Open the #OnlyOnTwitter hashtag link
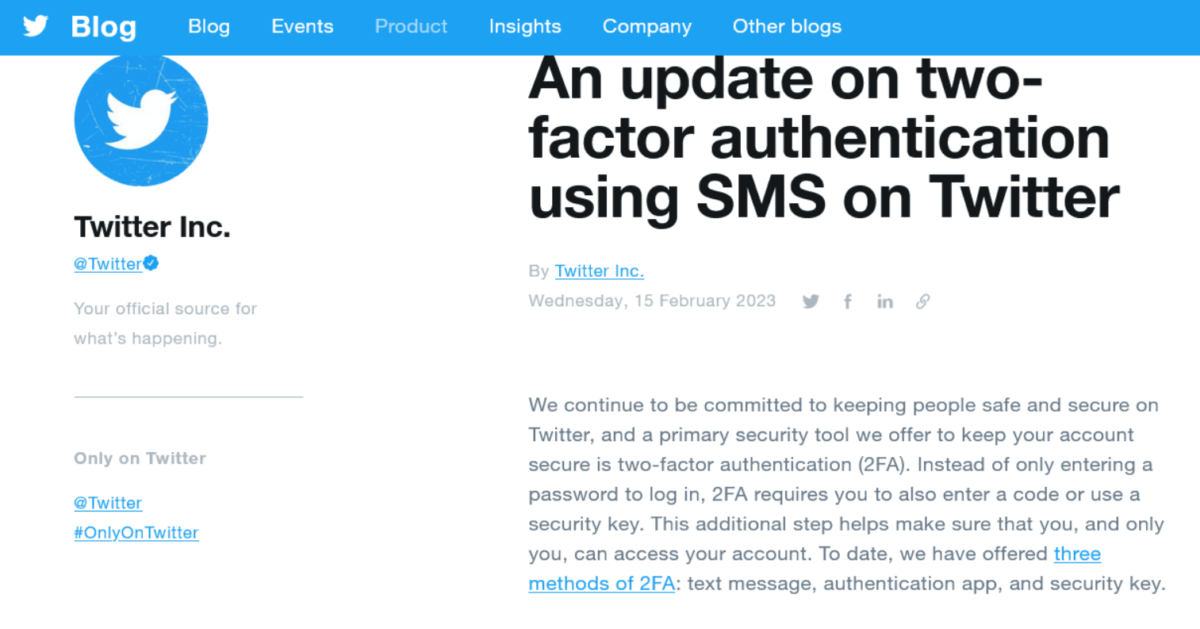The width and height of the screenshot is (1200, 629). click(x=136, y=533)
